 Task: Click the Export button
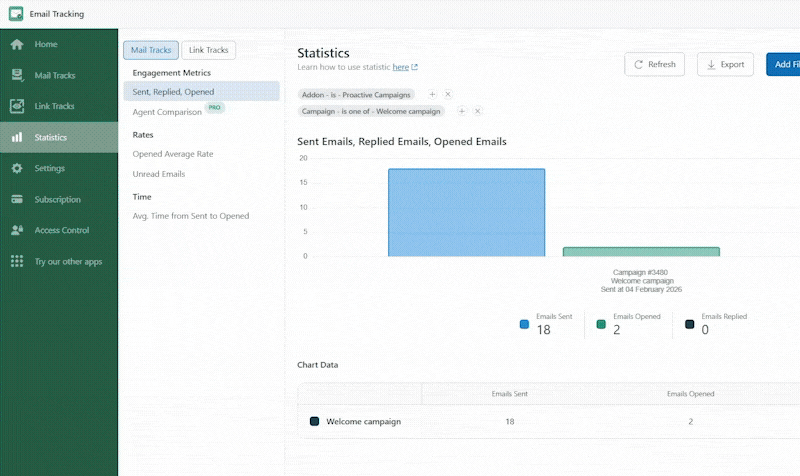pyautogui.click(x=726, y=64)
